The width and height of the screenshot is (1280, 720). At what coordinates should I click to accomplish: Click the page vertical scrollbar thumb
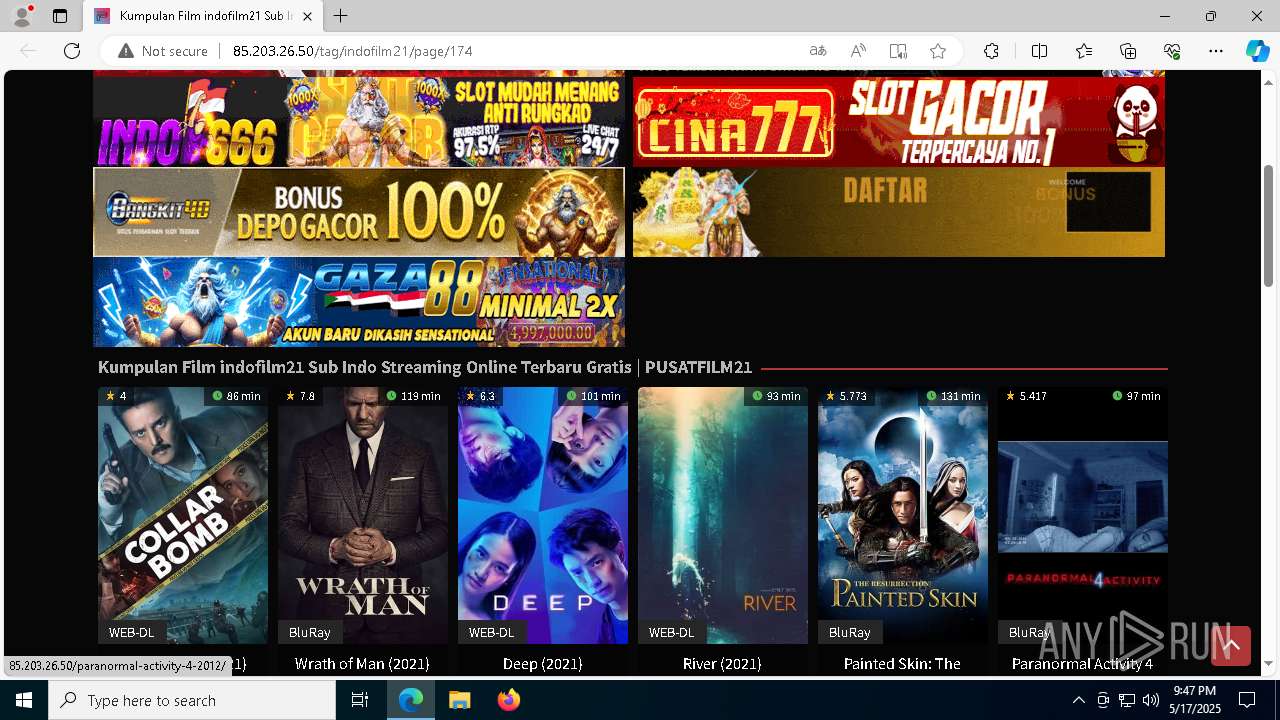coord(1268,225)
